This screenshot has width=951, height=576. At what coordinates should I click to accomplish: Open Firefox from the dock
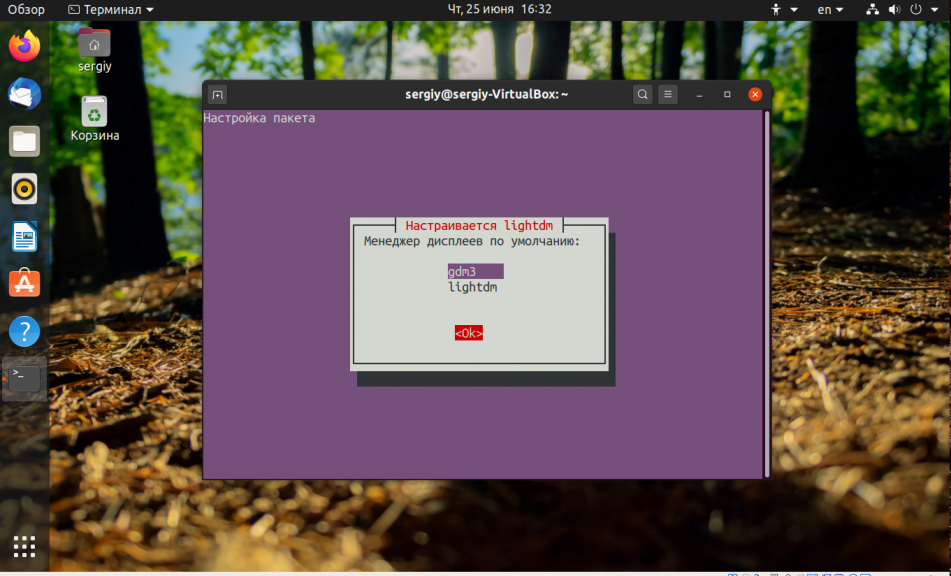coord(24,46)
